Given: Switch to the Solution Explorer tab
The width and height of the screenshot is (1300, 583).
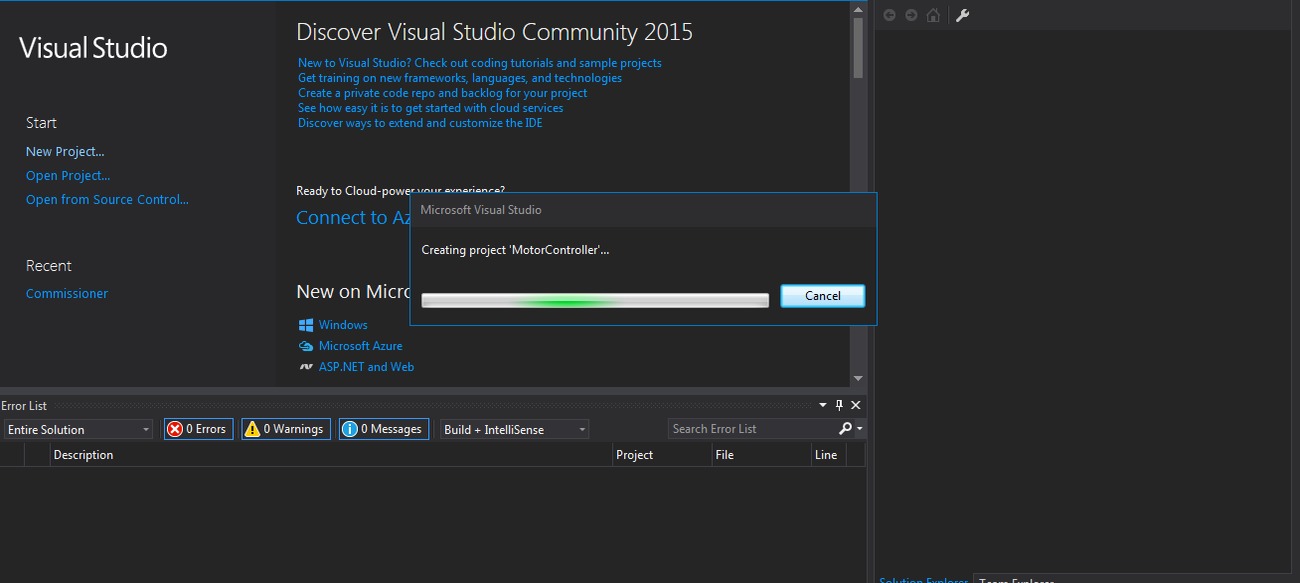Looking at the screenshot, I should pyautogui.click(x=922, y=579).
